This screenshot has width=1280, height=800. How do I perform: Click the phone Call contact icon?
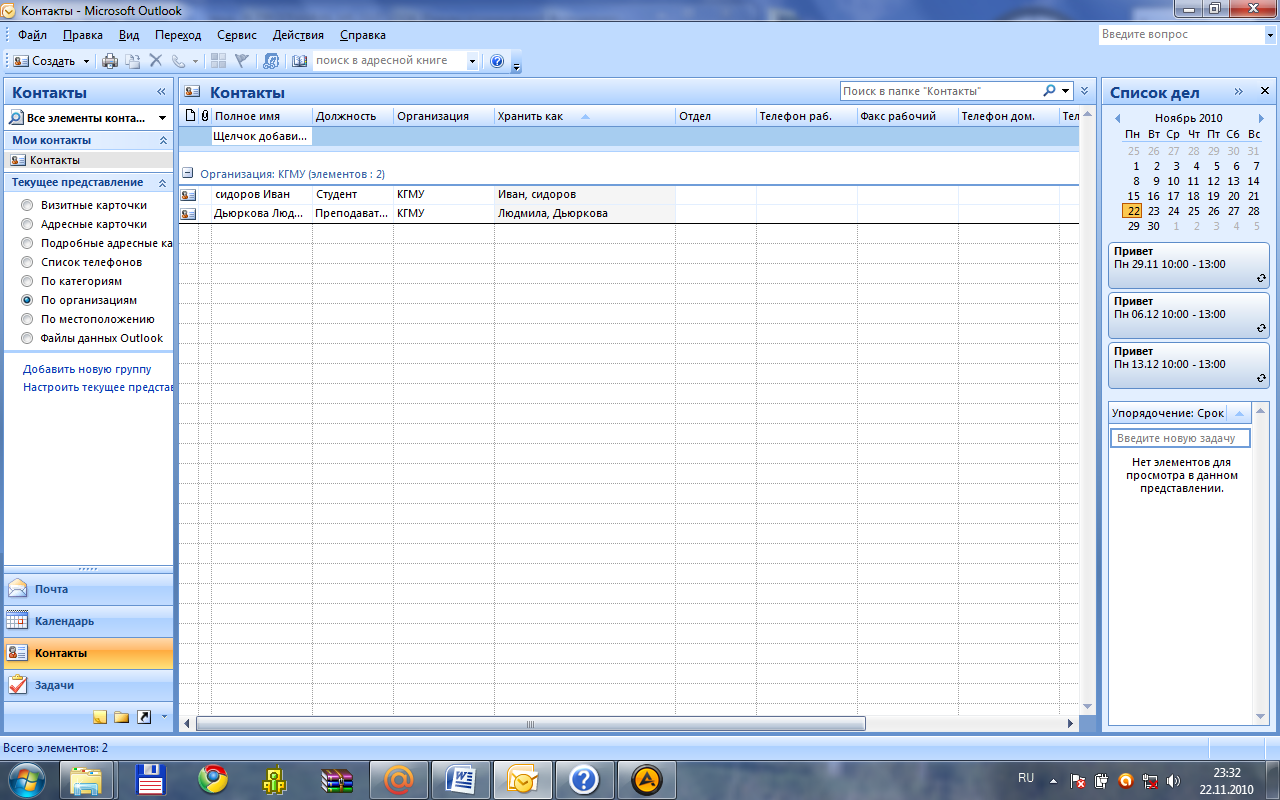(179, 61)
